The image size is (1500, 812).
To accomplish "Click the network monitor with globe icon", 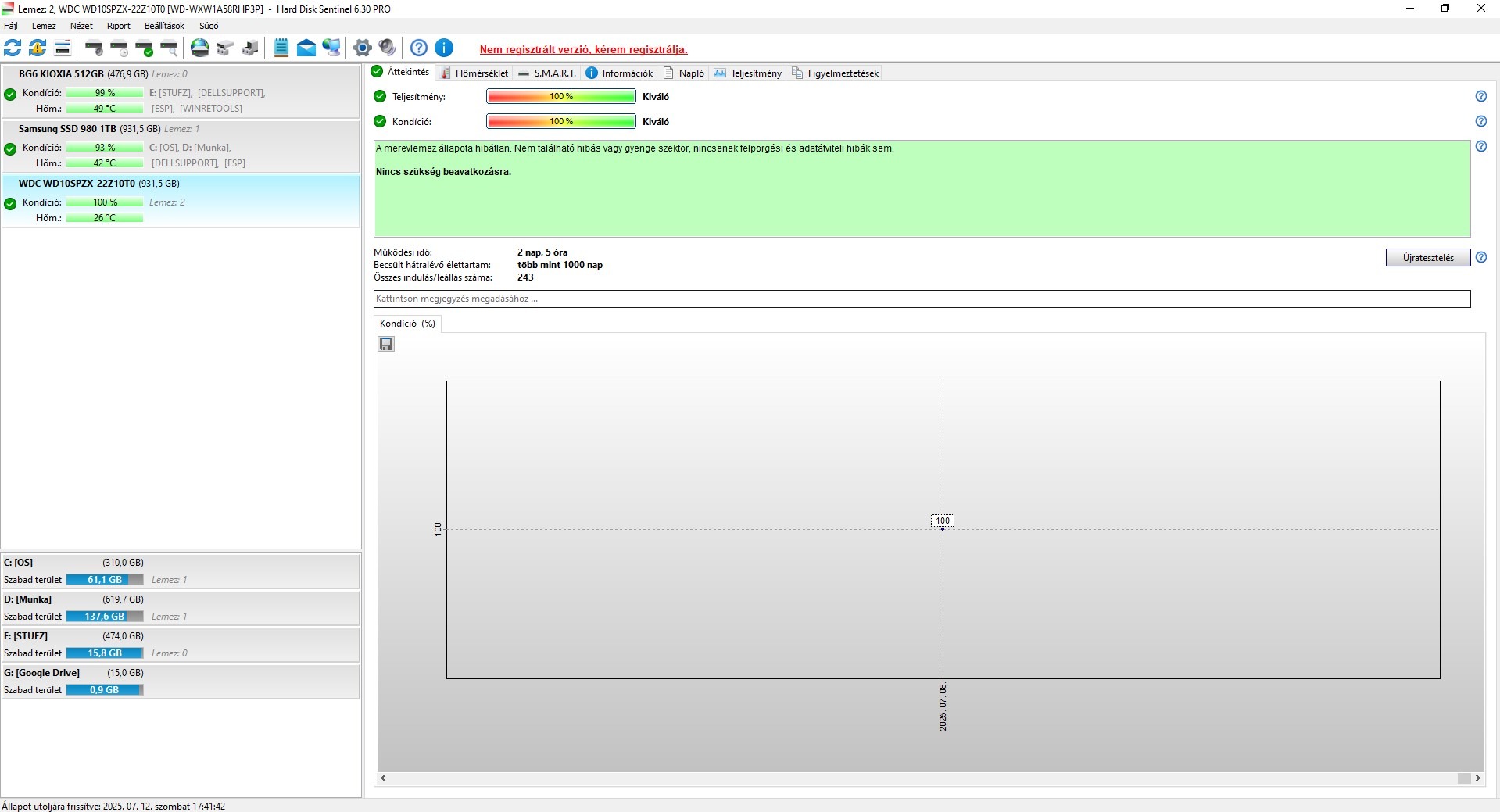I will pos(331,48).
